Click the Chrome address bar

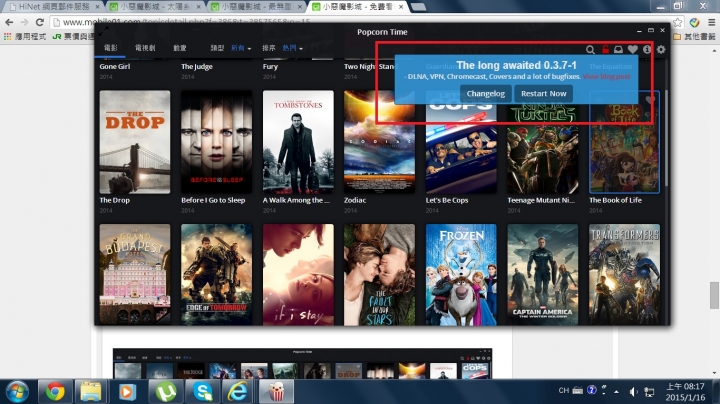click(x=367, y=22)
